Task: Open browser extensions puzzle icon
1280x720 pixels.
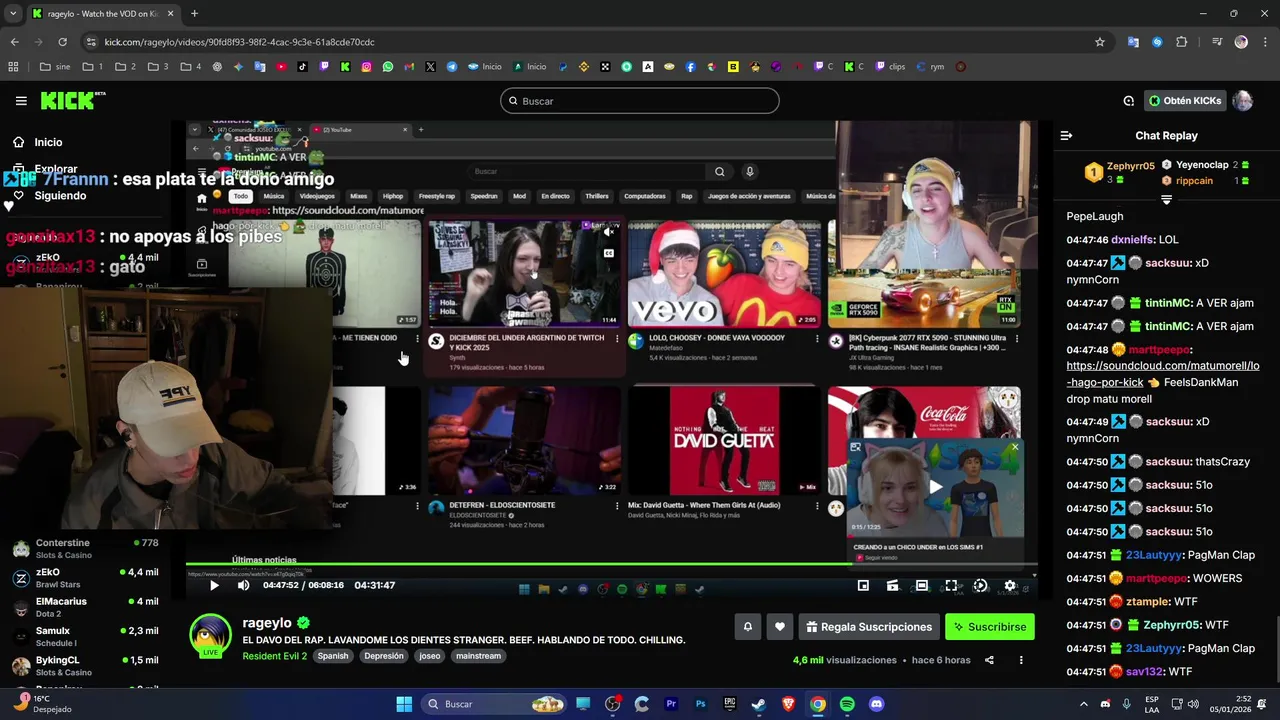Action: 1182,42
